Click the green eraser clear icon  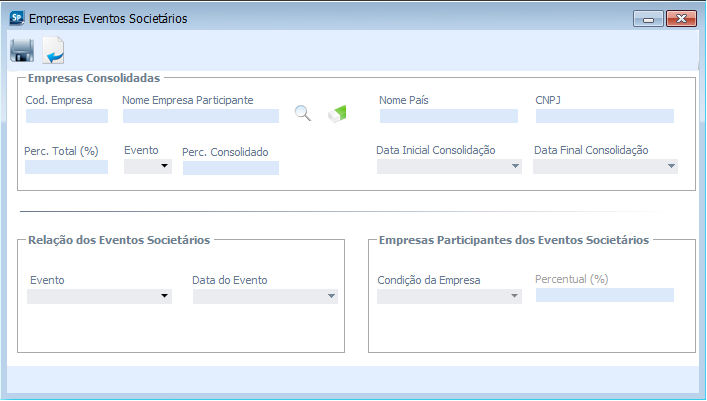click(338, 114)
